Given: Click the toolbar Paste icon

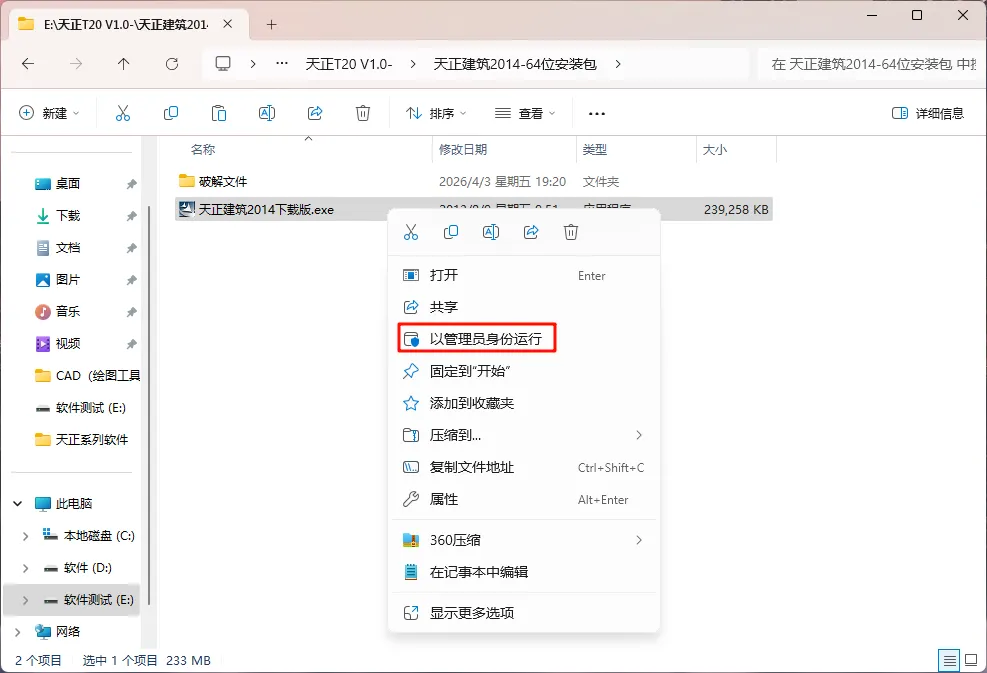Looking at the screenshot, I should (x=218, y=113).
